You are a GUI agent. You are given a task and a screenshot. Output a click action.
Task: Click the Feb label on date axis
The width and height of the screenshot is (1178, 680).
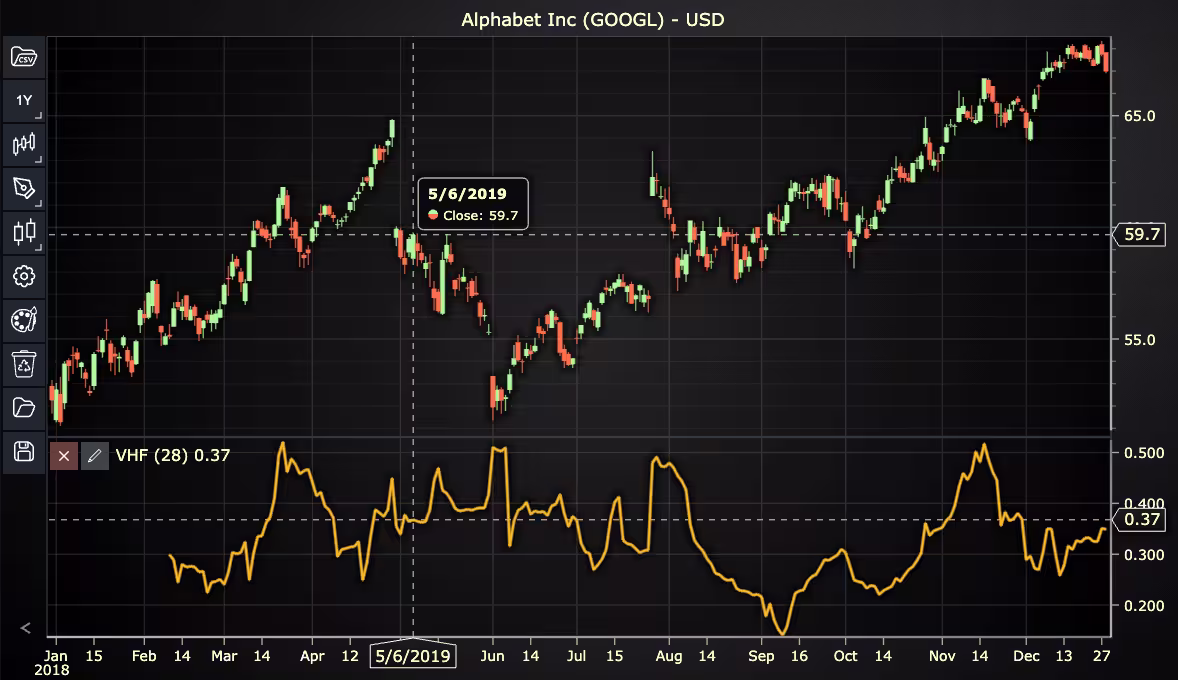143,656
